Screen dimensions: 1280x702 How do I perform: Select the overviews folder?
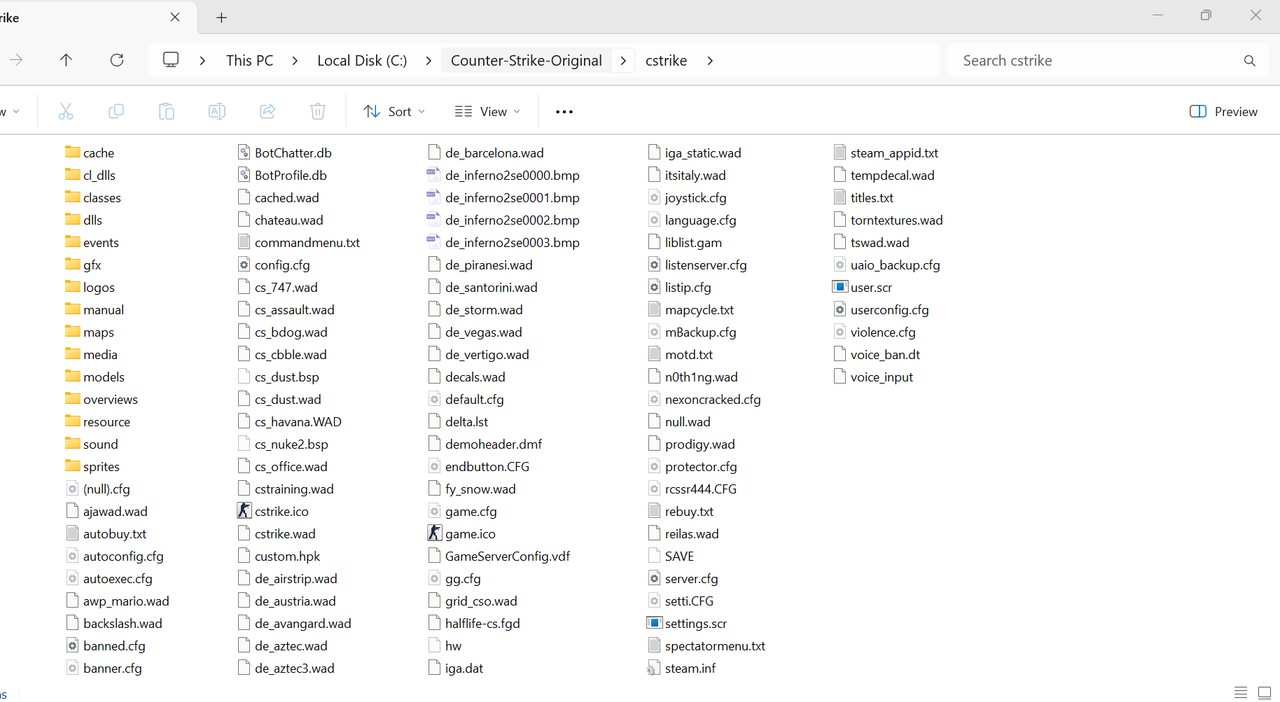coord(101,399)
